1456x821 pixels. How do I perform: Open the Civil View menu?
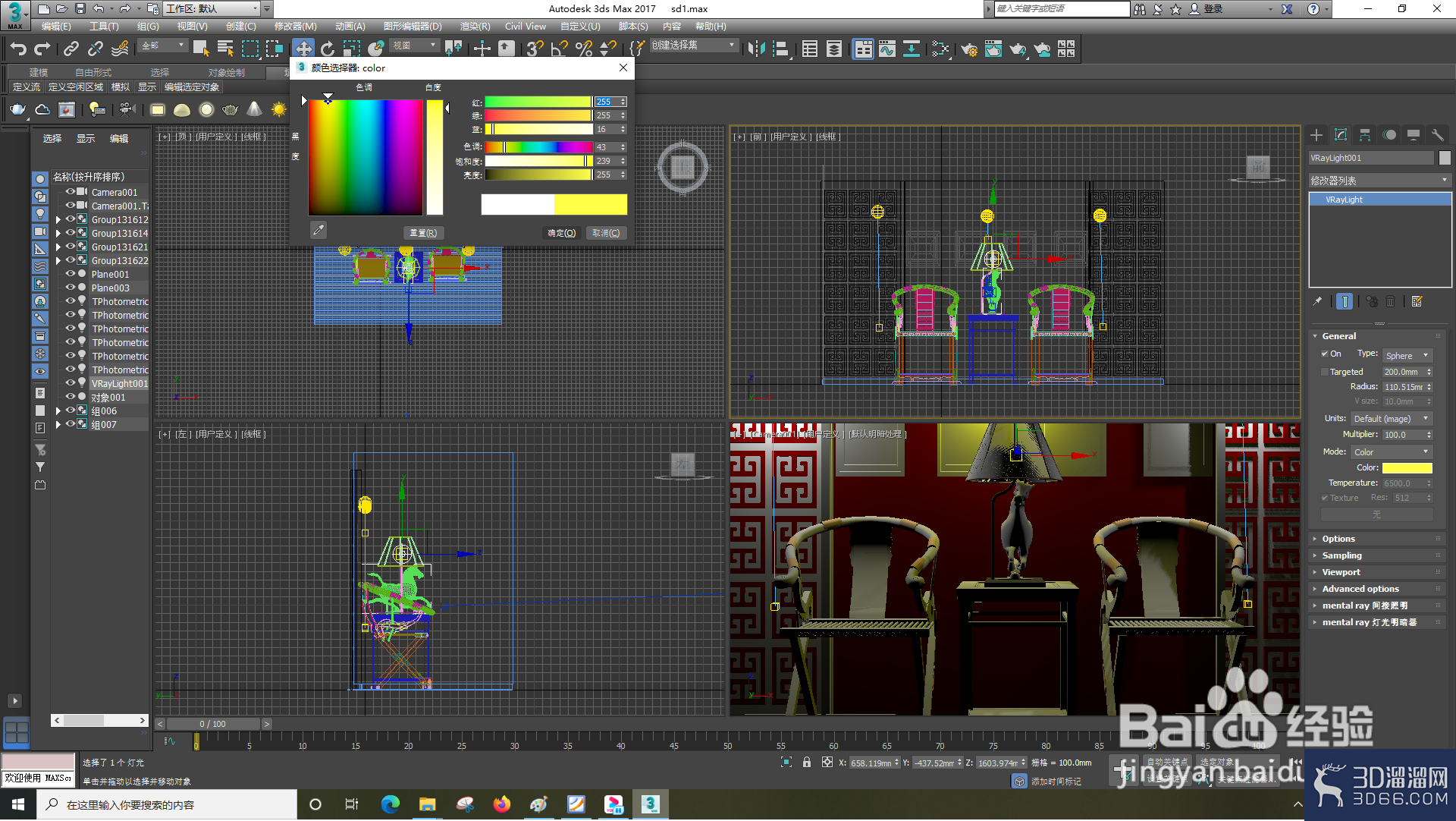(526, 27)
